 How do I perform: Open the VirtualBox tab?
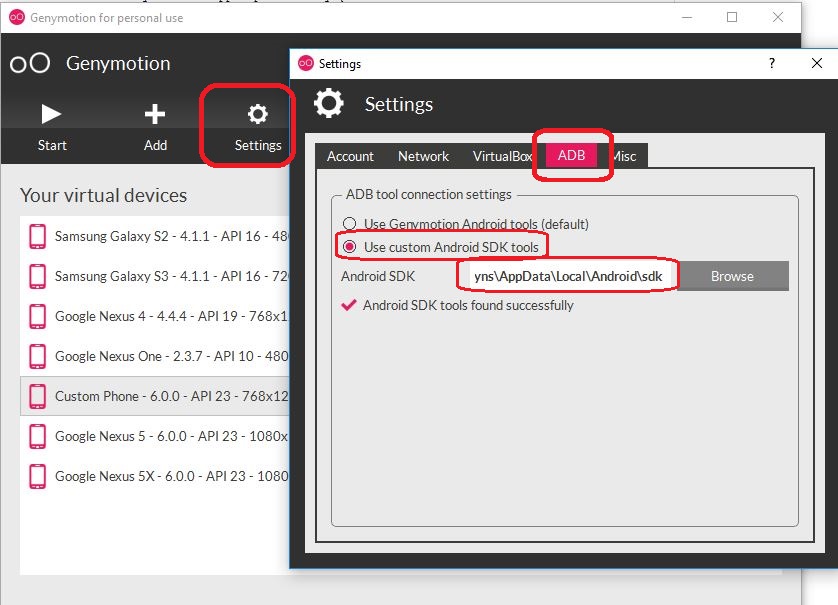(x=502, y=156)
